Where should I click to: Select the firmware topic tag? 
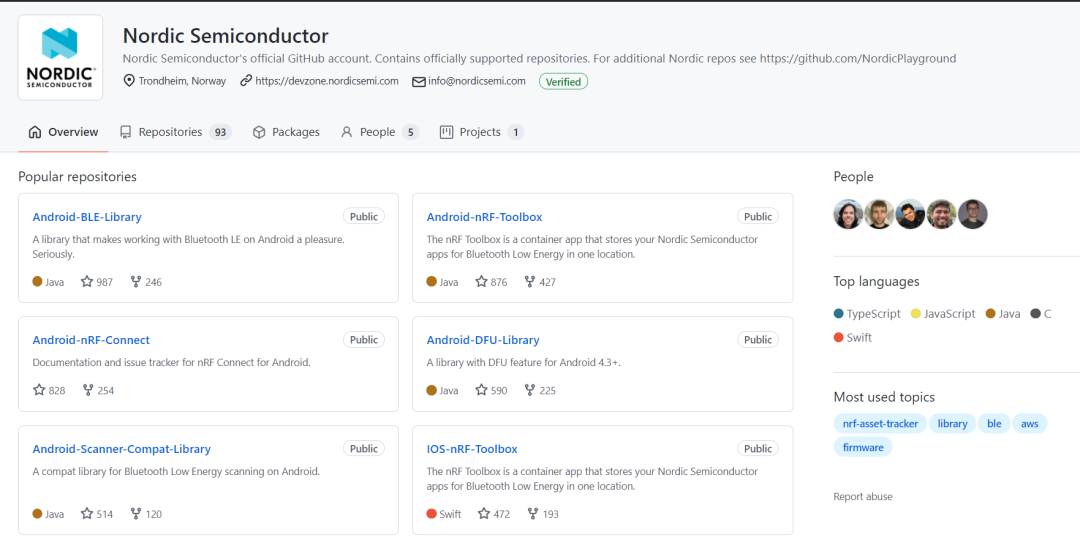(863, 447)
